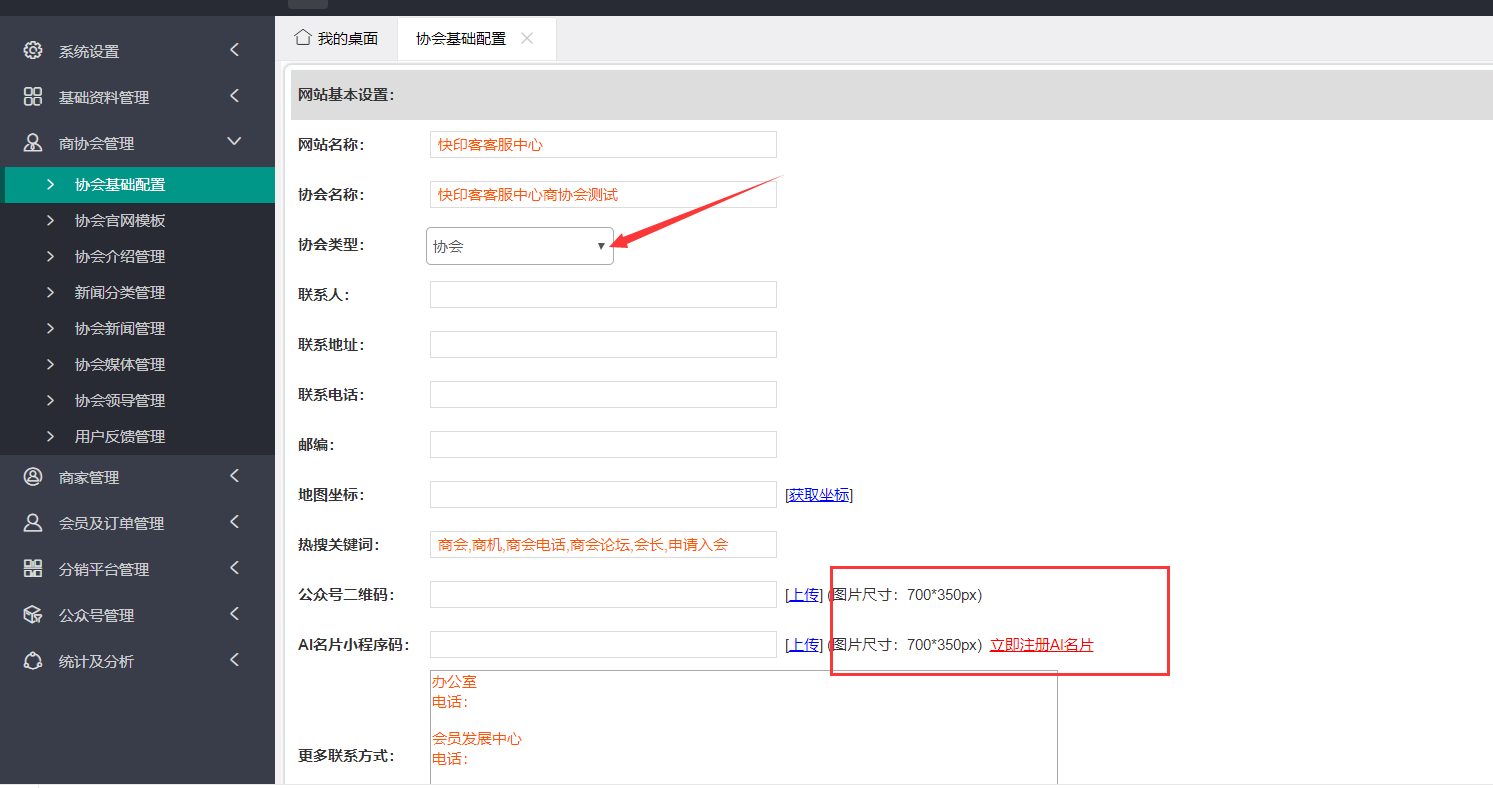Expand the 系统设置 menu chevron
Image resolution: width=1493 pixels, height=788 pixels.
(x=234, y=49)
